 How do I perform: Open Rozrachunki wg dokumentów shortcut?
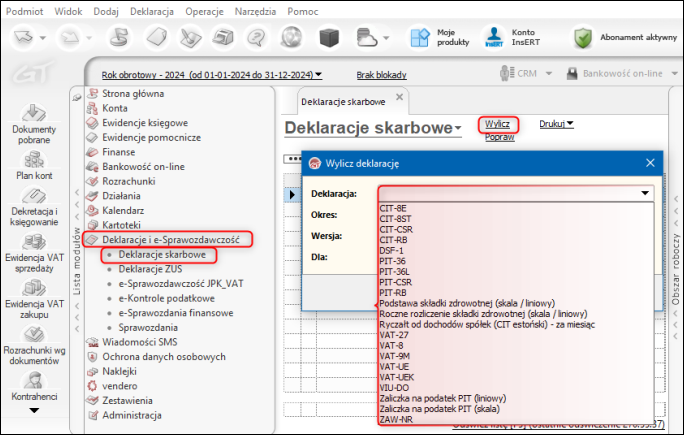(x=34, y=346)
